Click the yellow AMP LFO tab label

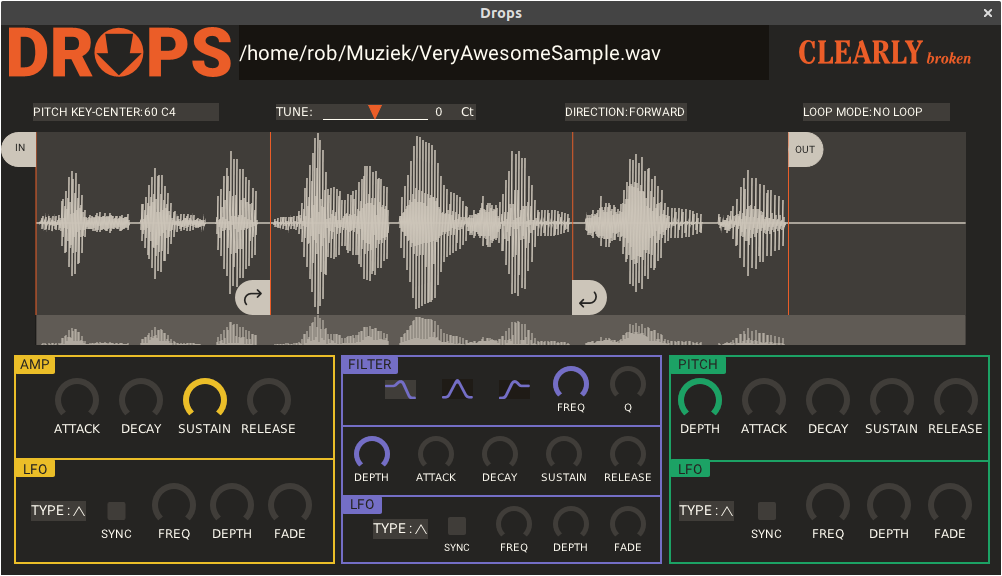35,469
